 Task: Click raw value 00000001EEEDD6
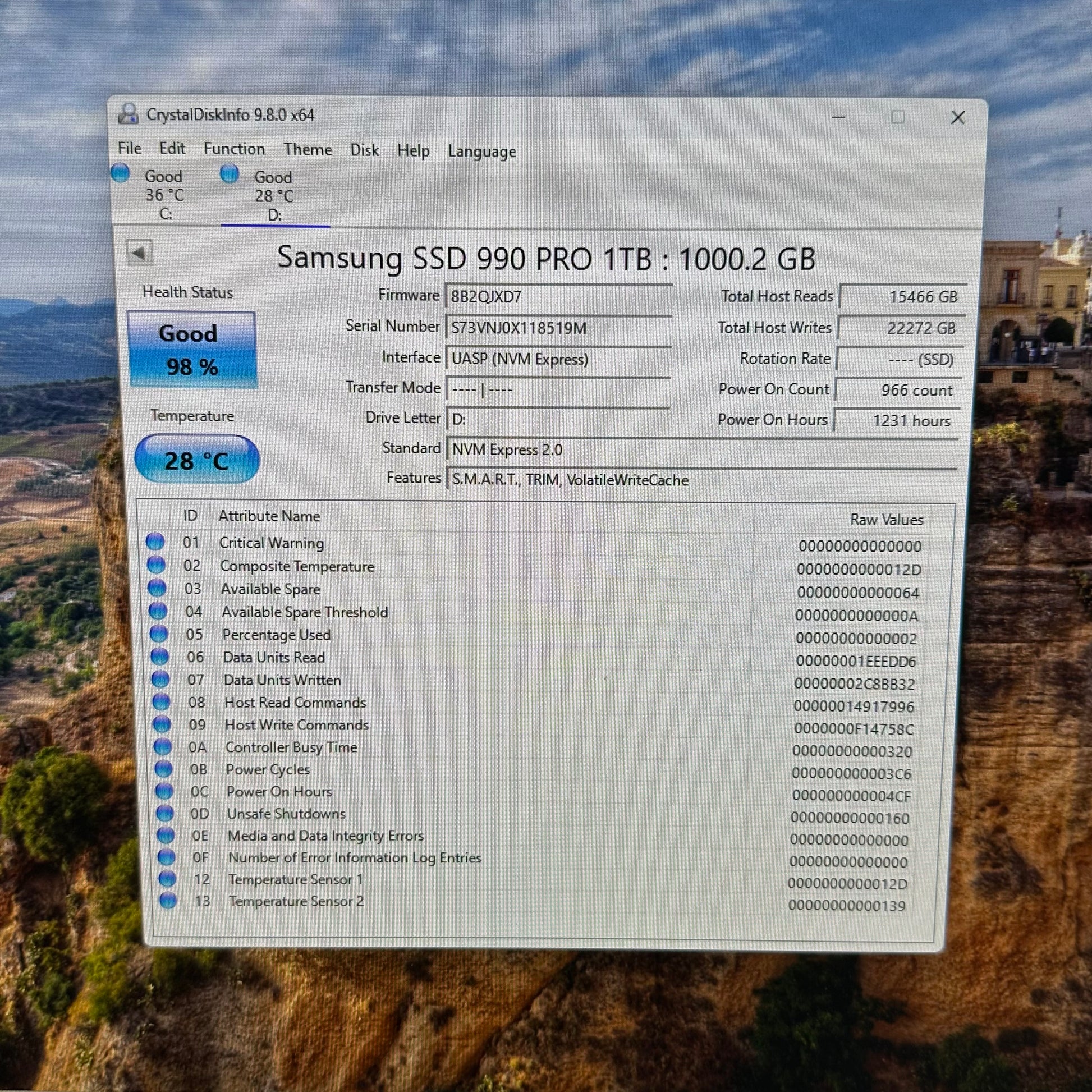pyautogui.click(x=856, y=660)
